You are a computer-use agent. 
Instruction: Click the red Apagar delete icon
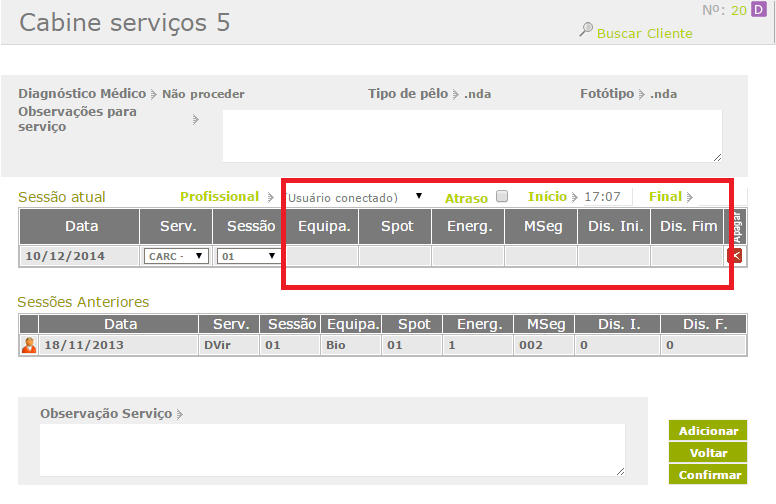pos(736,256)
